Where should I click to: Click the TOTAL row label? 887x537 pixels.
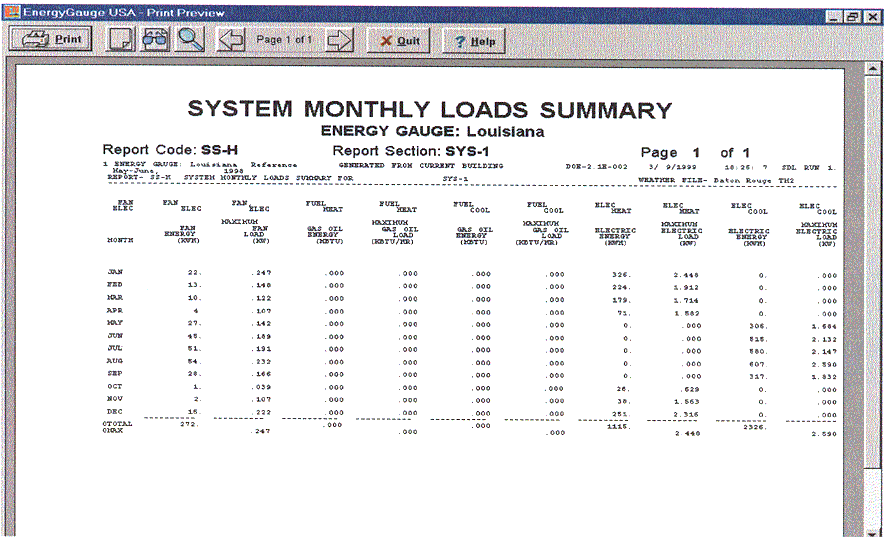(117, 424)
